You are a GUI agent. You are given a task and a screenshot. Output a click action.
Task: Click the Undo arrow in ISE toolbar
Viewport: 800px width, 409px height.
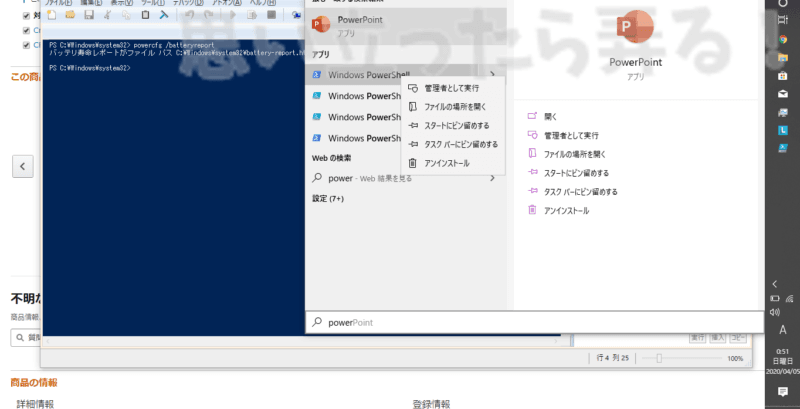(189, 15)
